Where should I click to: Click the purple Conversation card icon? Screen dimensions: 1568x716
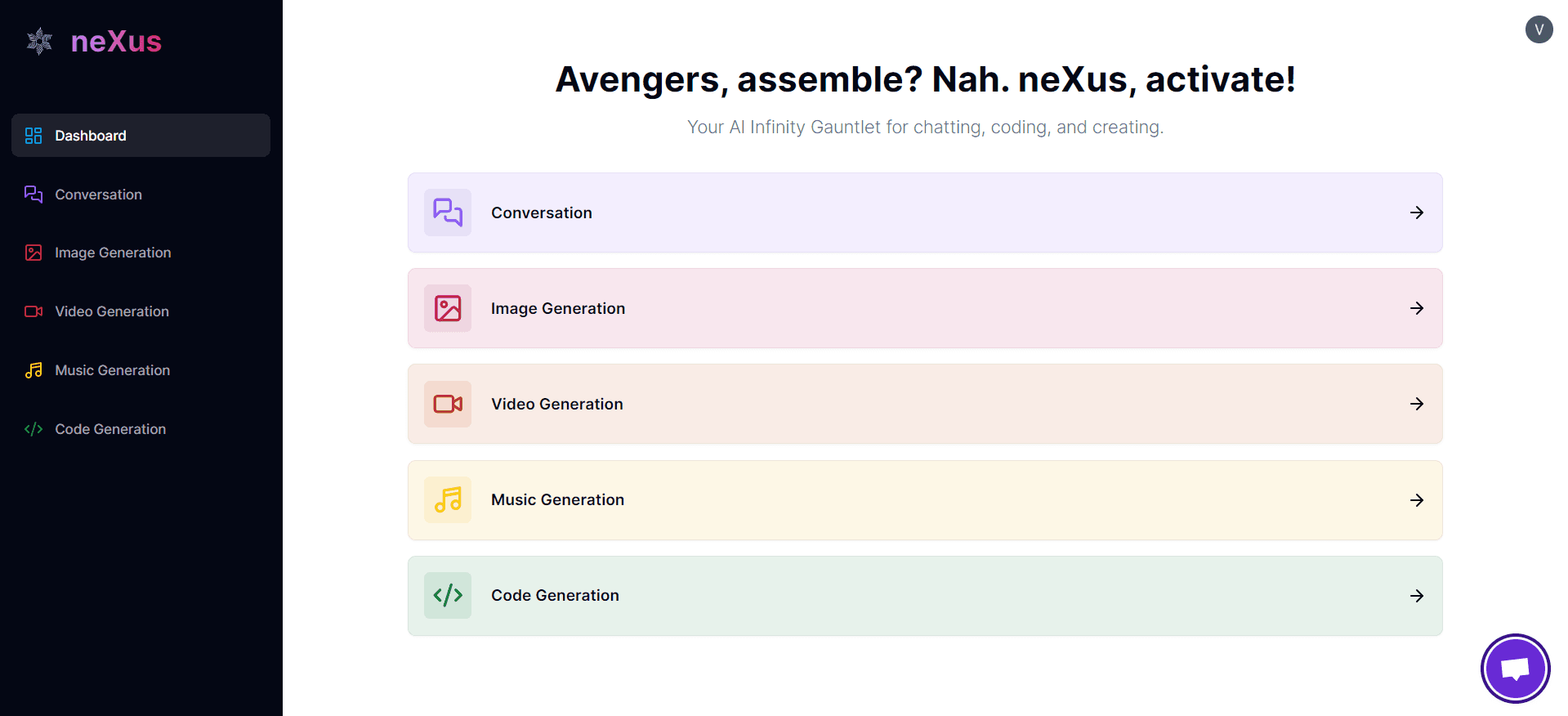point(448,213)
